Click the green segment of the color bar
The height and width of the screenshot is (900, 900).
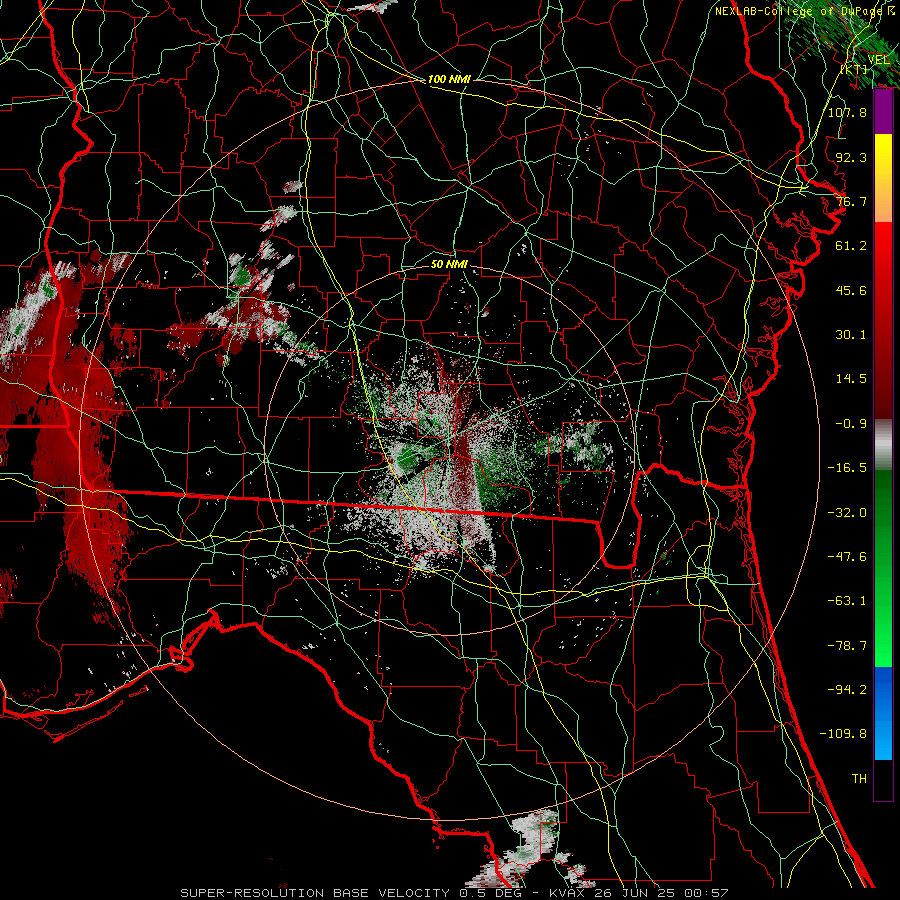click(883, 568)
